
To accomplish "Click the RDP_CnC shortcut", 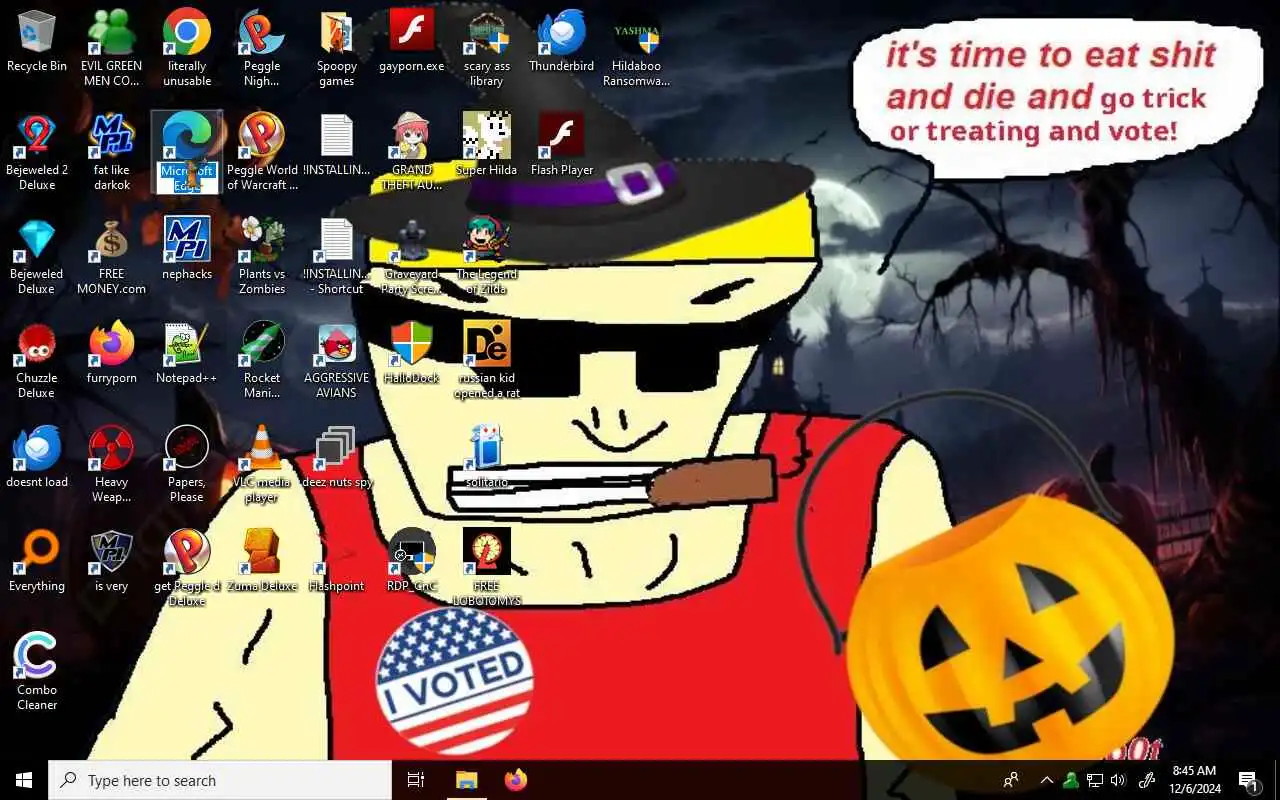I will coord(412,562).
